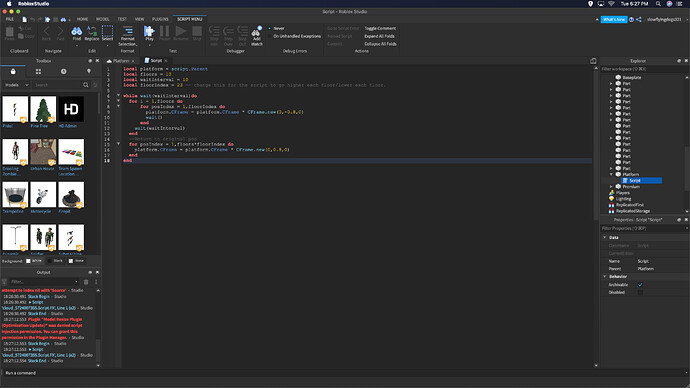Open the Play button dropdown arrow
Screen dimensions: 690x388
click(150, 44)
